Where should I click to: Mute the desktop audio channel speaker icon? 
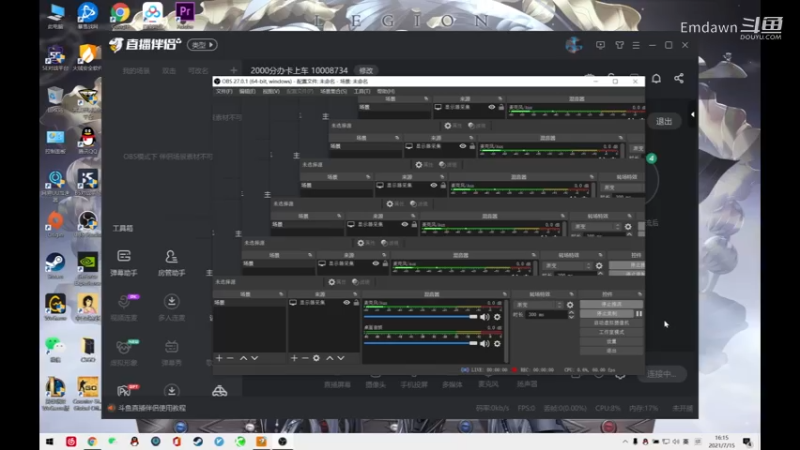484,343
